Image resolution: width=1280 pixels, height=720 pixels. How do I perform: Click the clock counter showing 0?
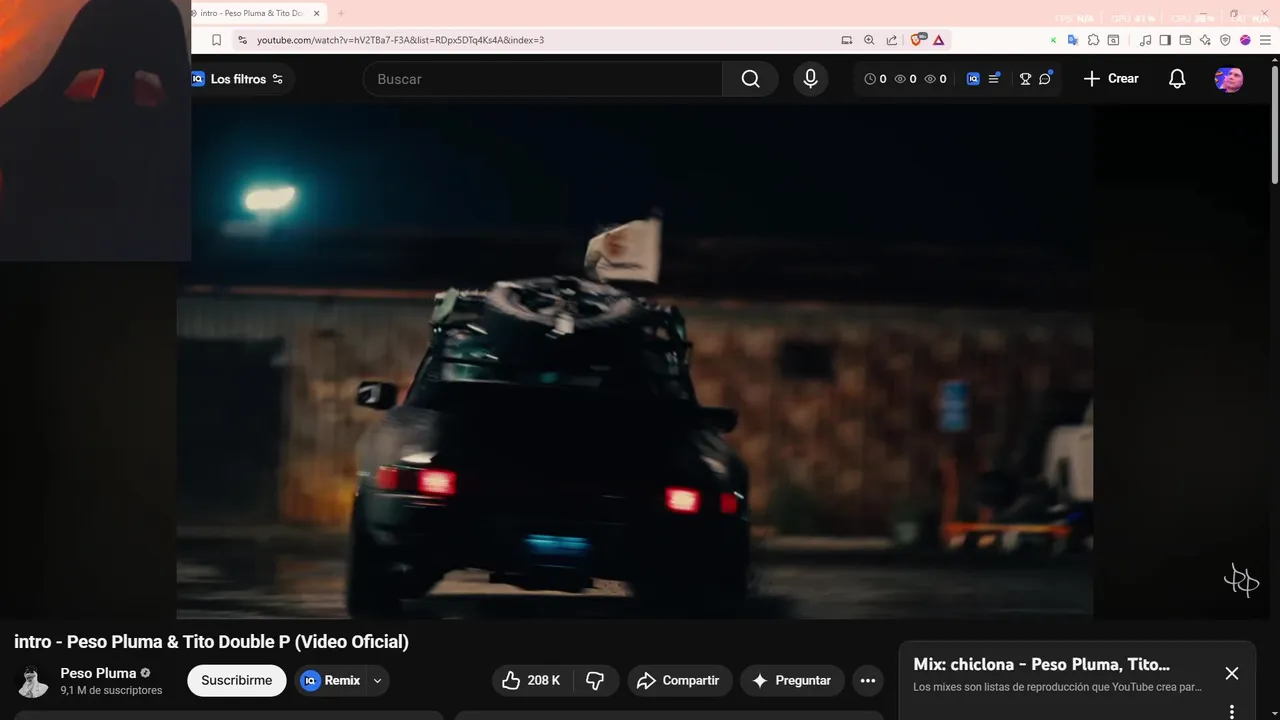(x=875, y=79)
